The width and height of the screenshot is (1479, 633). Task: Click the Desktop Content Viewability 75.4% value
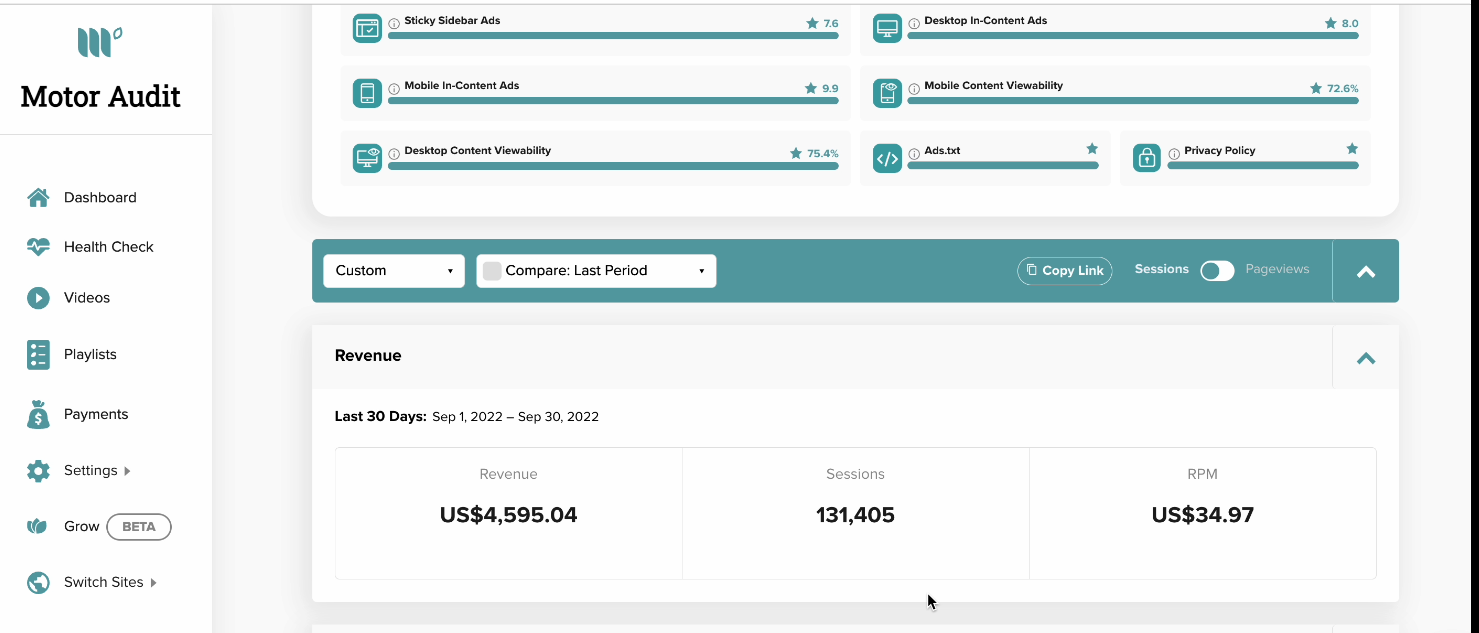point(823,153)
